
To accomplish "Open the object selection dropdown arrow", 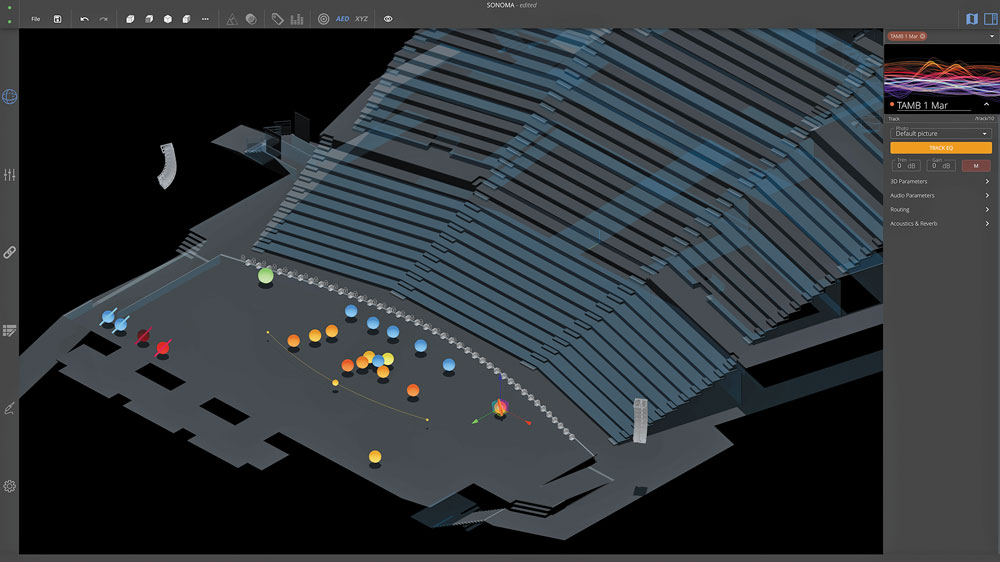I will [x=992, y=36].
